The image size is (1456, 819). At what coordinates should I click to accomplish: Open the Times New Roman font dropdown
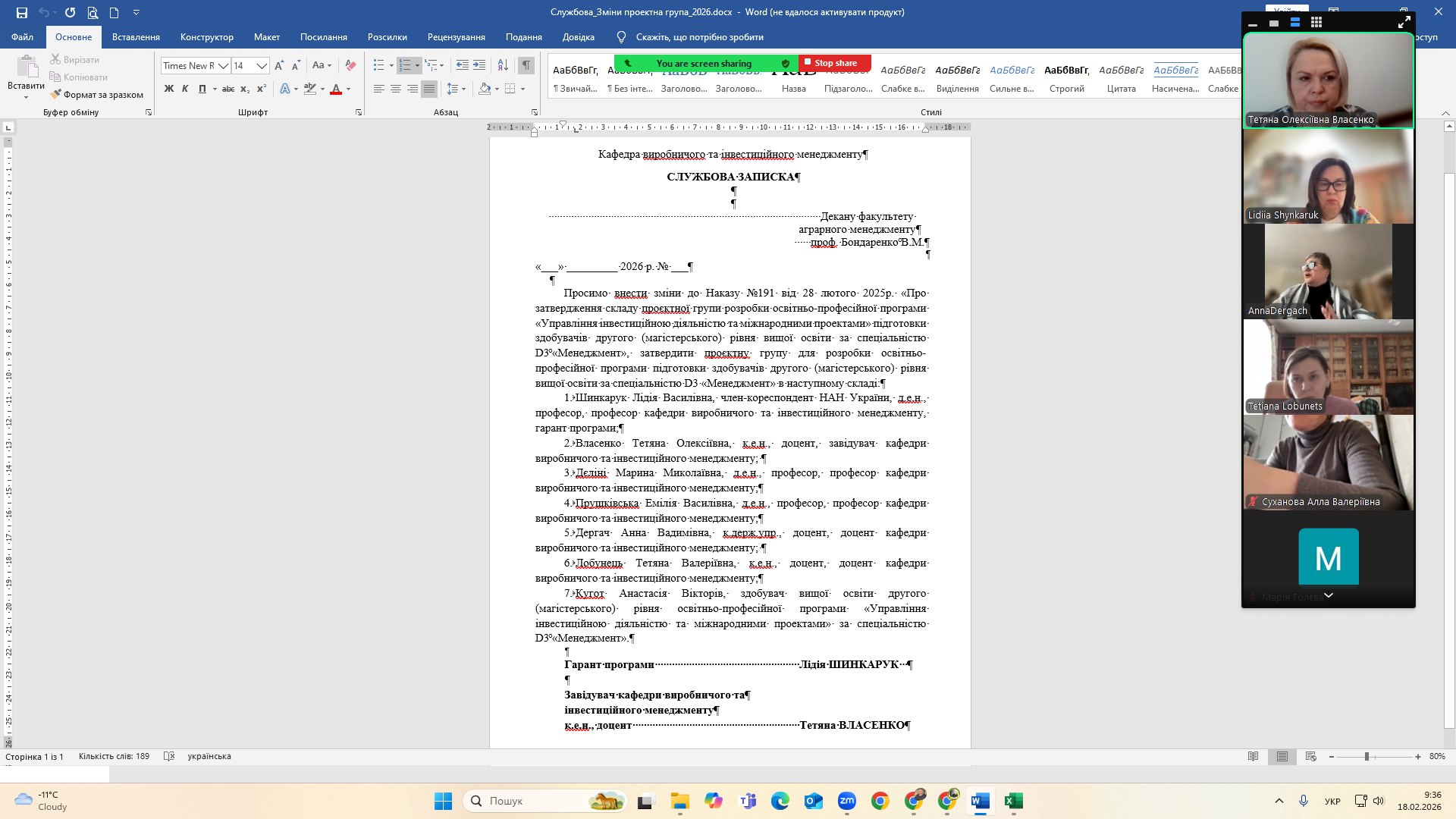coord(223,66)
